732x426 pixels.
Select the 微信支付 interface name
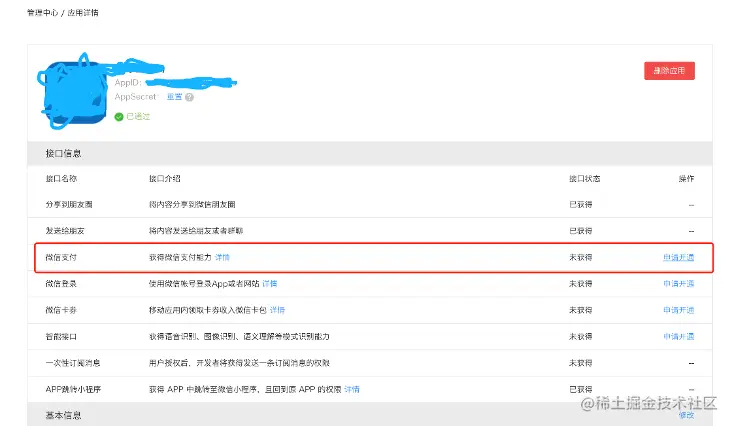point(61,257)
